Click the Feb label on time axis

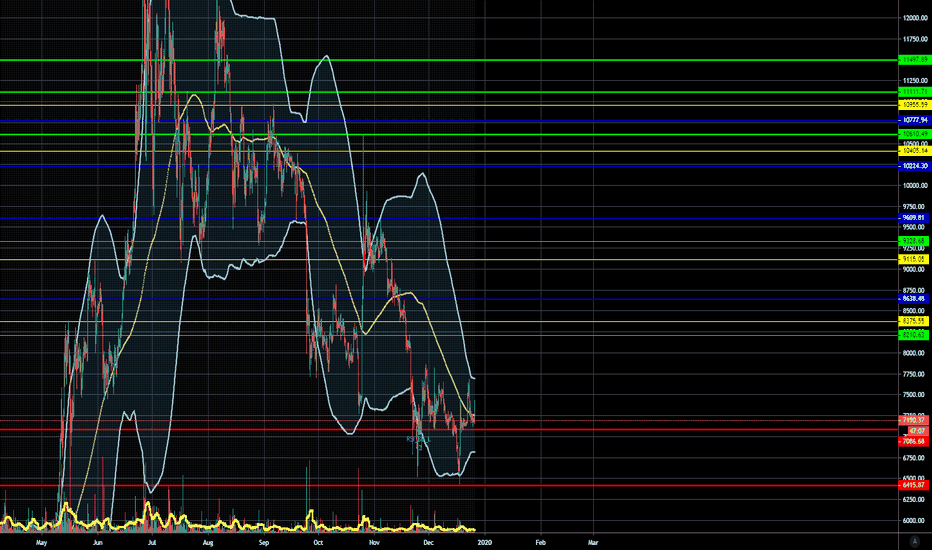click(x=540, y=542)
